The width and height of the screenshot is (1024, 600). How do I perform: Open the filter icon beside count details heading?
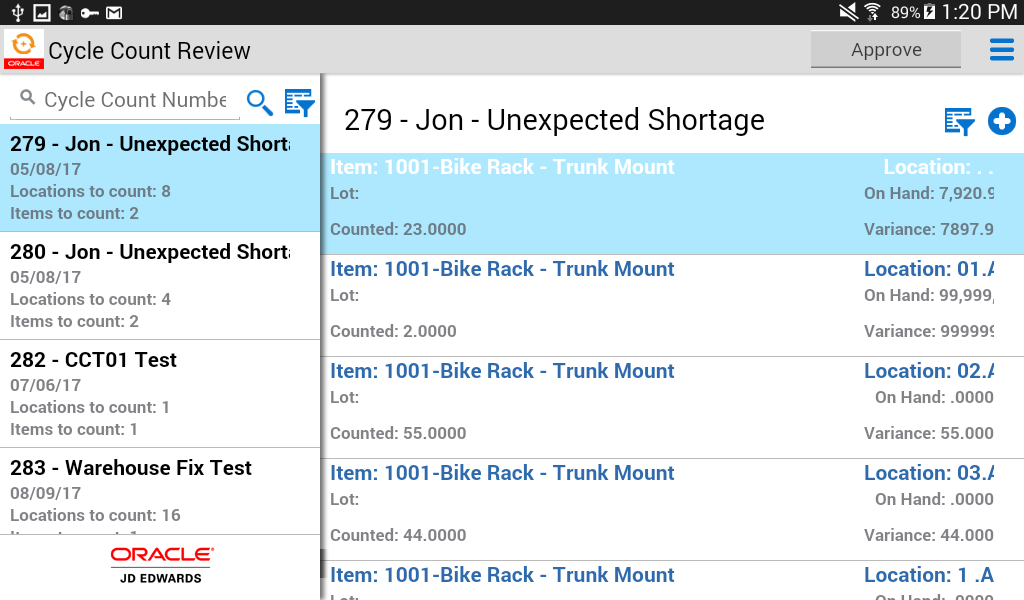(959, 121)
